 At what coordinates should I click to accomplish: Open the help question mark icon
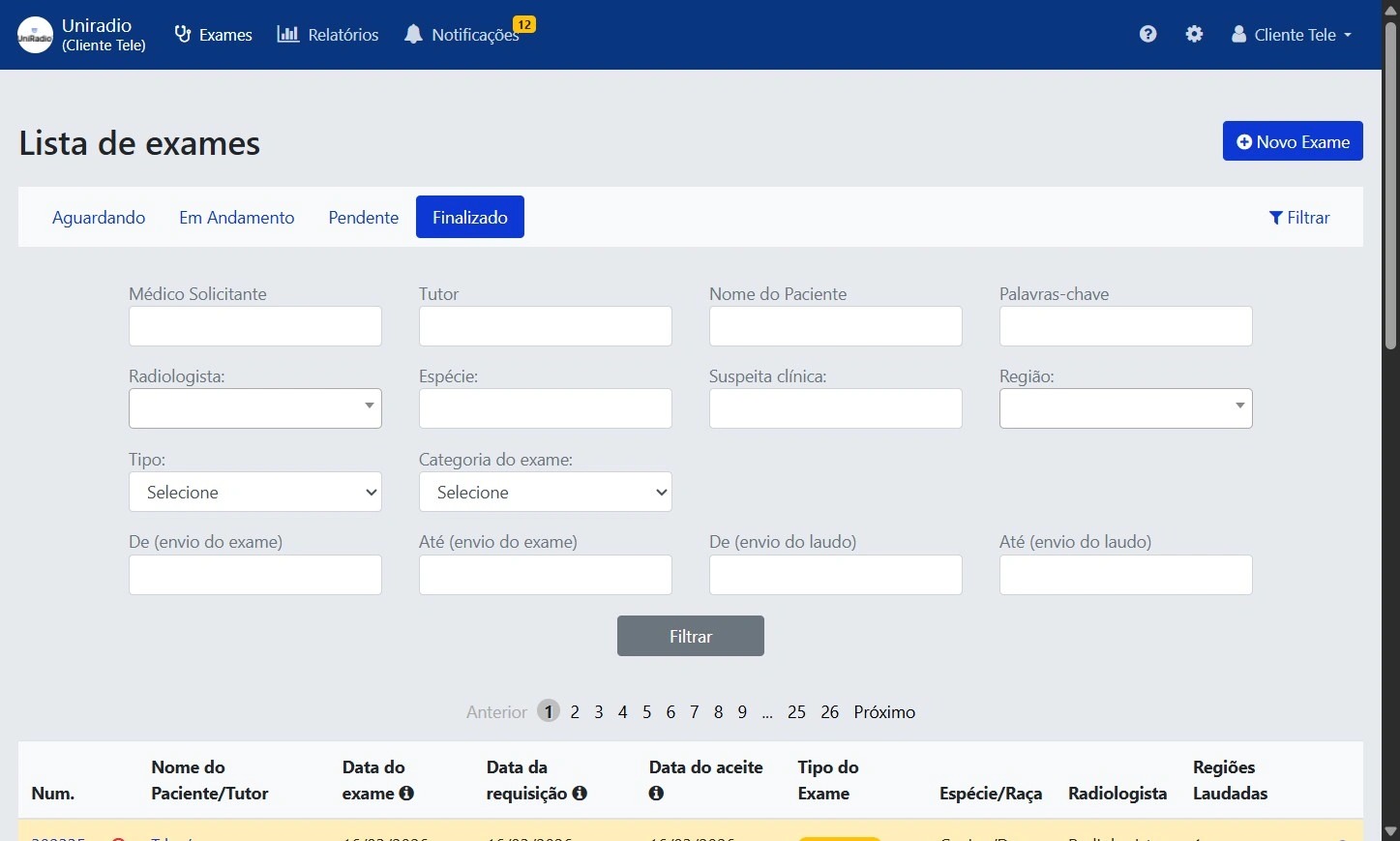[1147, 34]
